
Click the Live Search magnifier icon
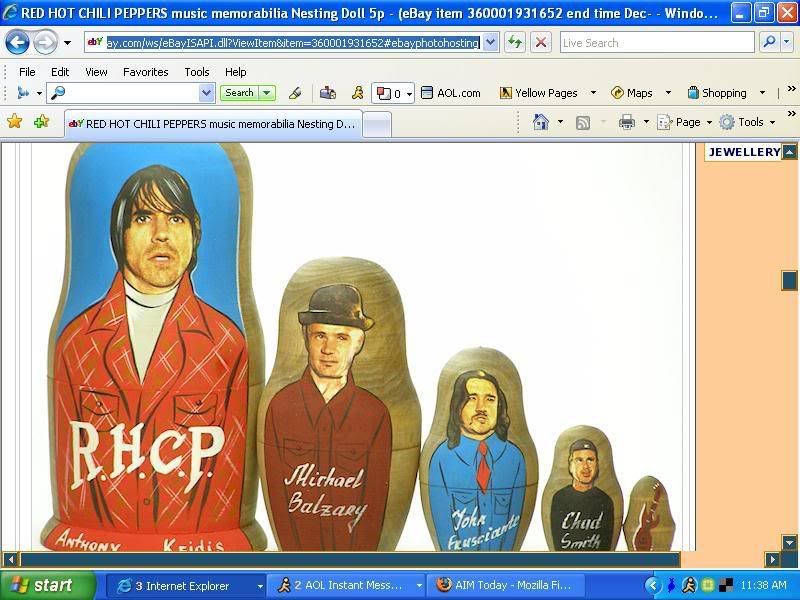(x=769, y=42)
